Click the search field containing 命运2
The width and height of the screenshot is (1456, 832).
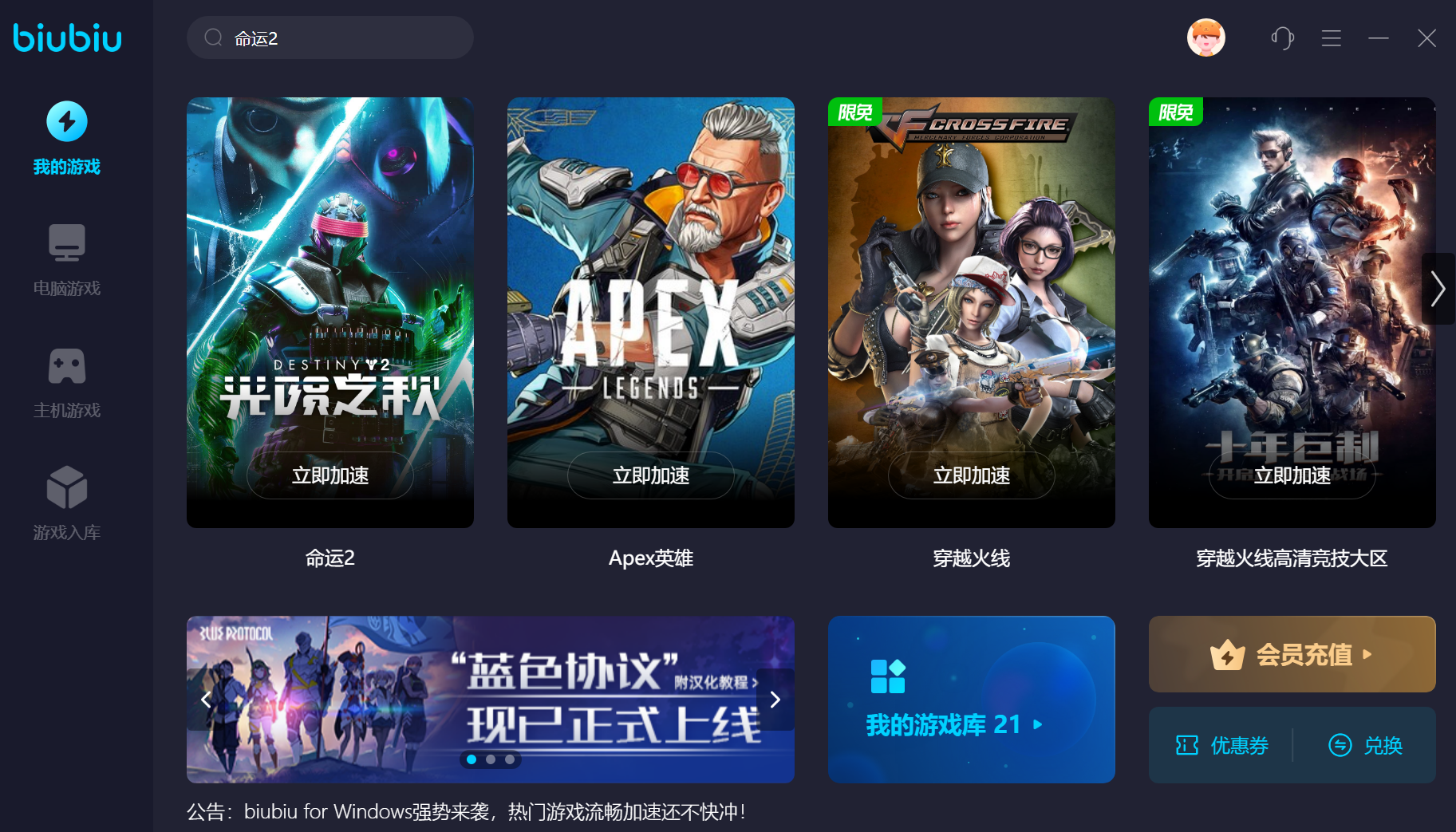[330, 37]
